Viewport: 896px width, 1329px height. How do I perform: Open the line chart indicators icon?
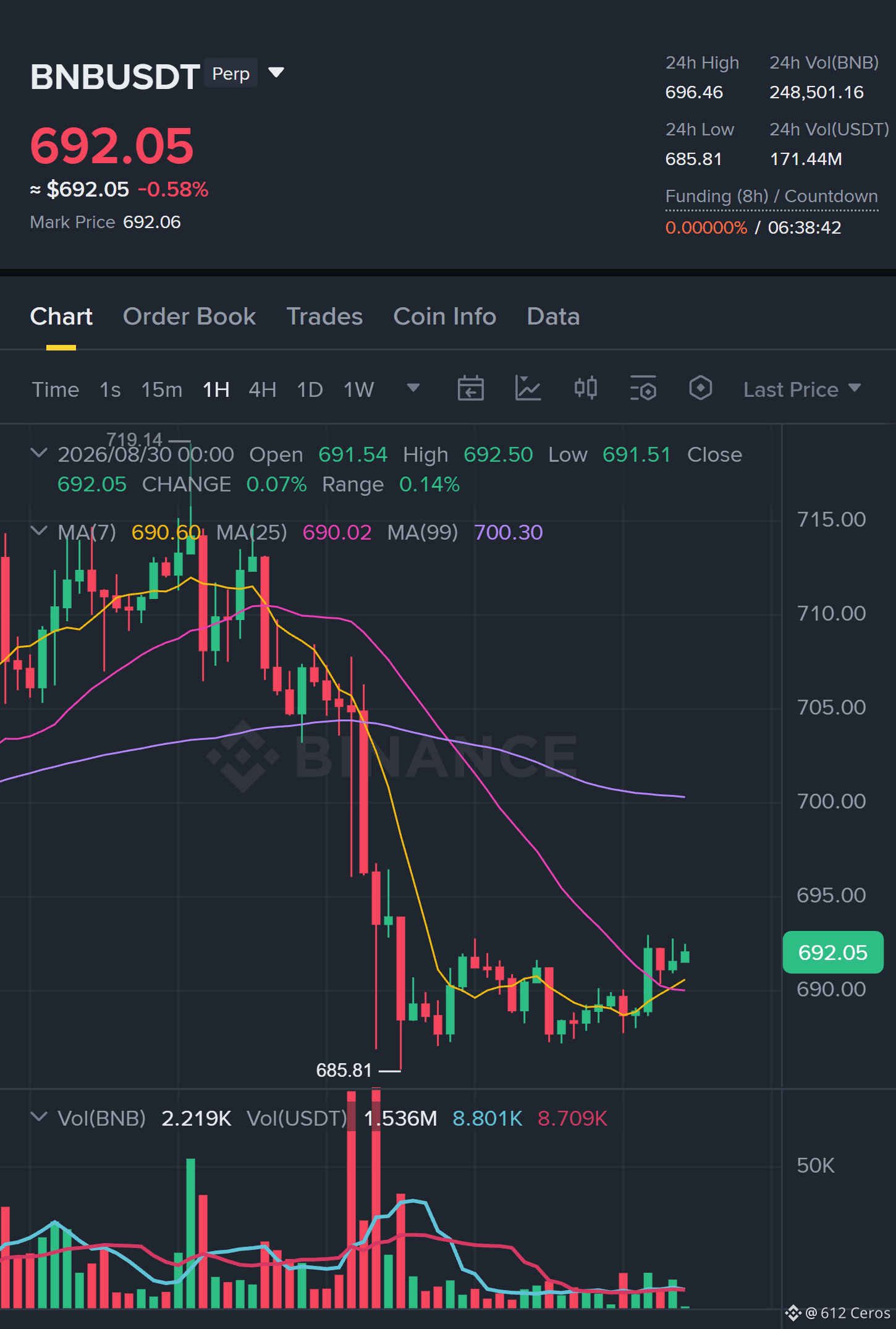tap(528, 389)
